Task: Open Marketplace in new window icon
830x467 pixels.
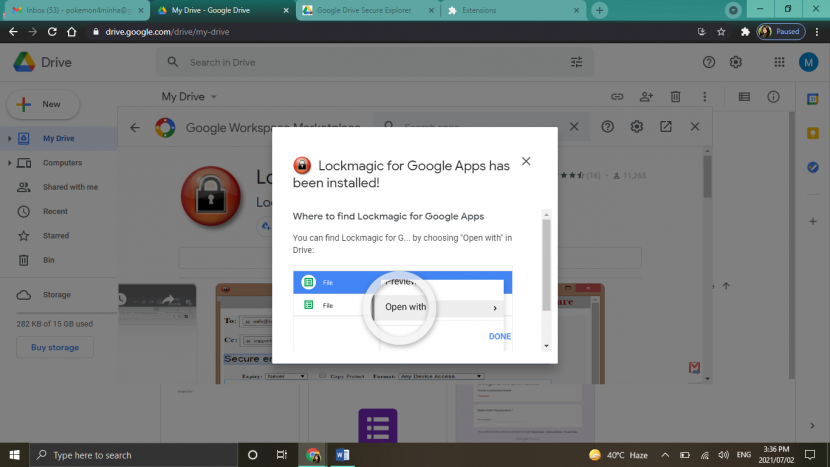Action: pyautogui.click(x=665, y=127)
